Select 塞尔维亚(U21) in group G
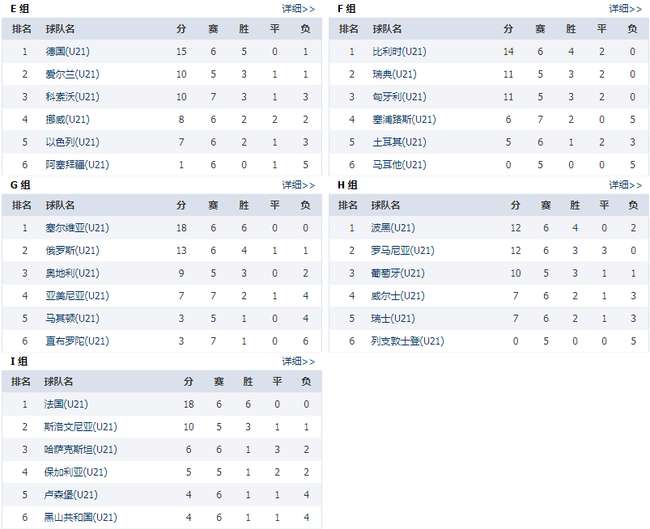The image size is (650, 529). (77, 228)
